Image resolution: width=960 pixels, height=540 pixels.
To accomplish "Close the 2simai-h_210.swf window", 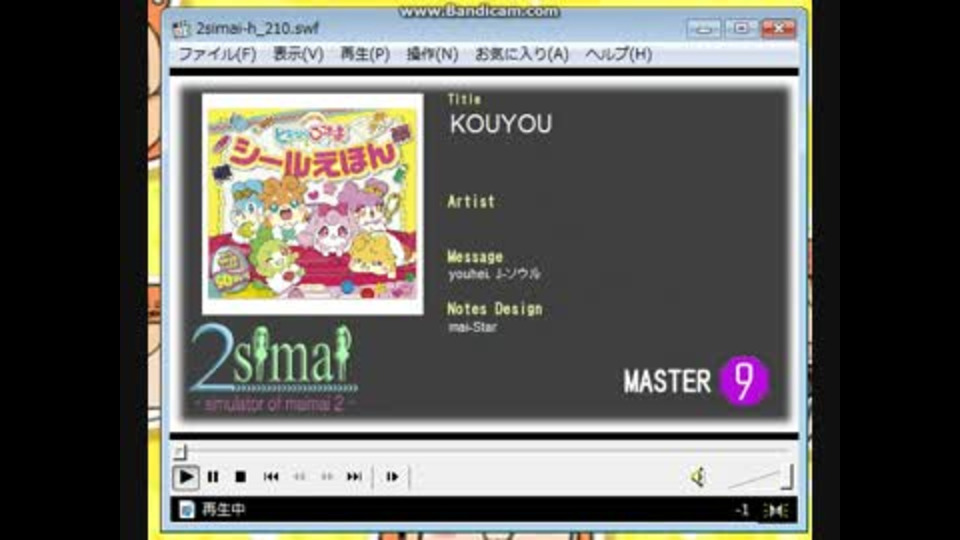I will click(779, 29).
